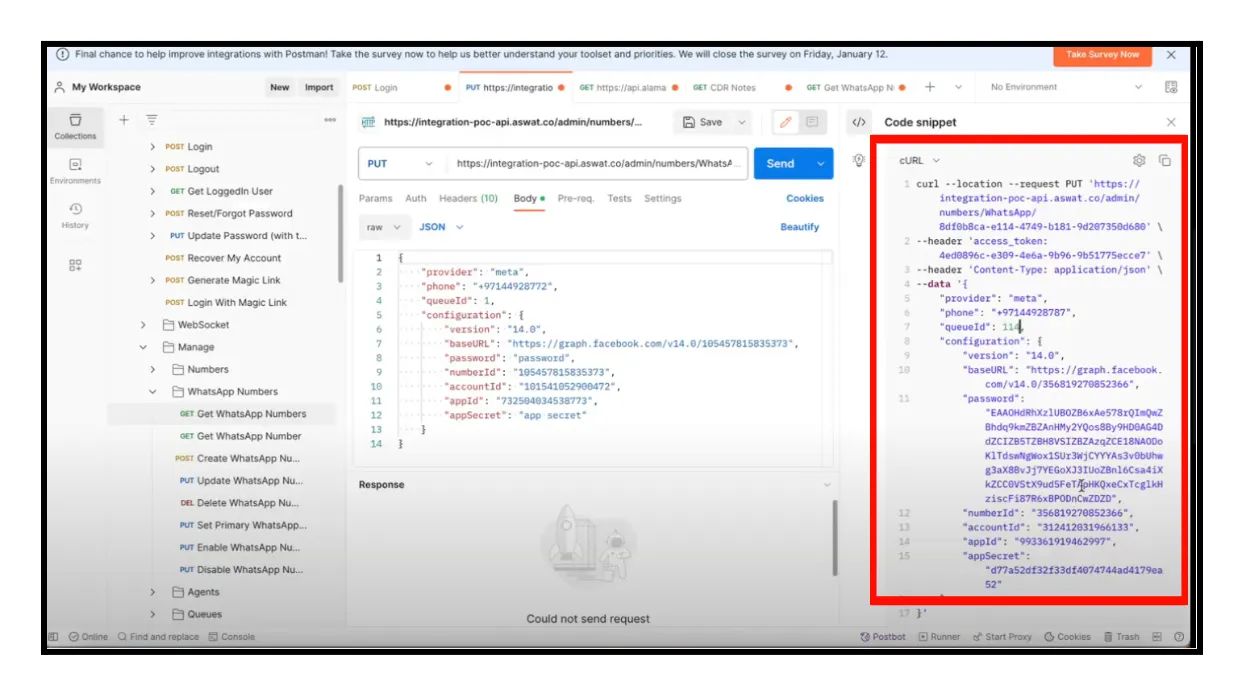Expand the Agents folder
Image resolution: width=1256 pixels, height=682 pixels.
point(153,592)
